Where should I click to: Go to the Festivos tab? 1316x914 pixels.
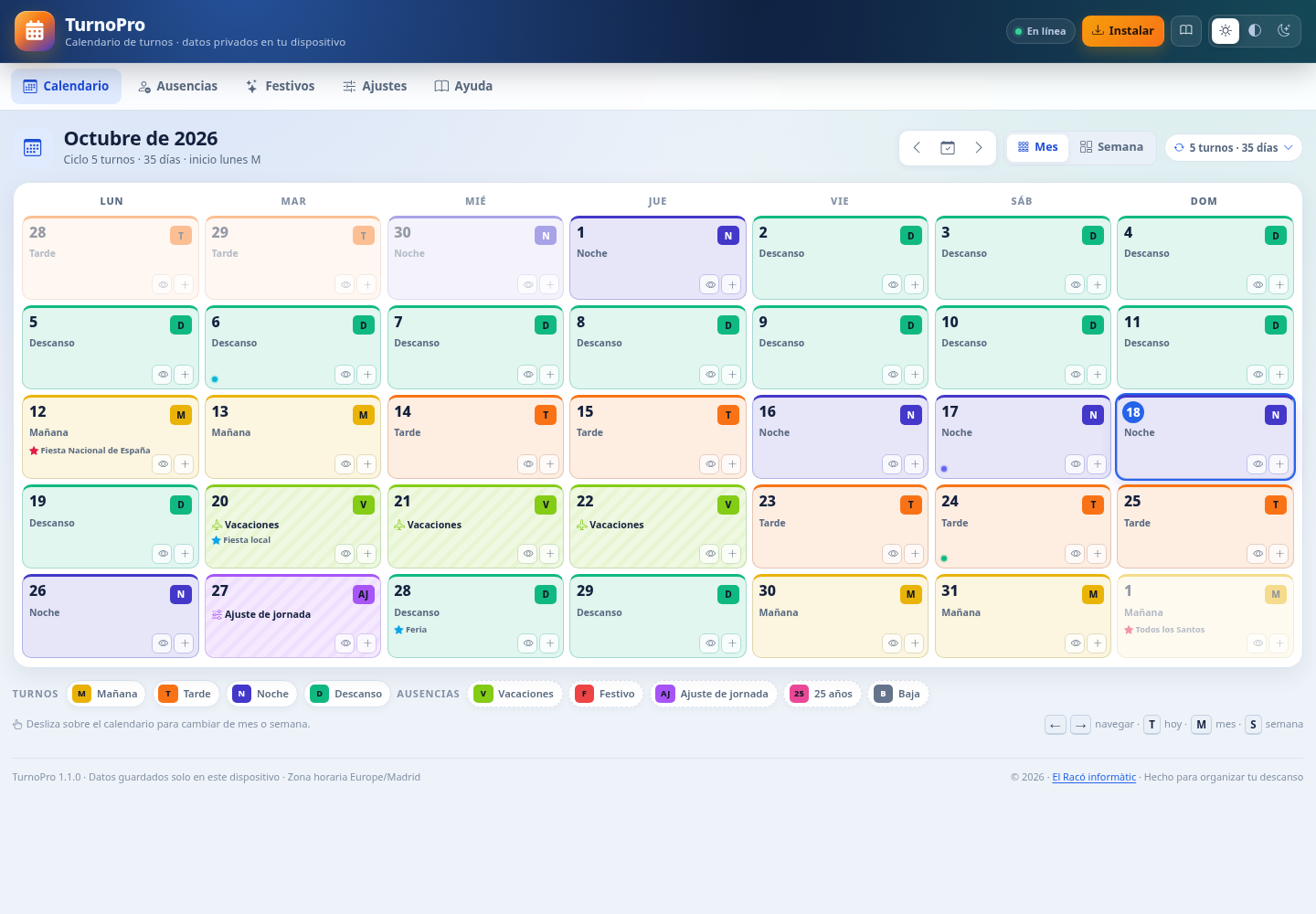tap(280, 86)
